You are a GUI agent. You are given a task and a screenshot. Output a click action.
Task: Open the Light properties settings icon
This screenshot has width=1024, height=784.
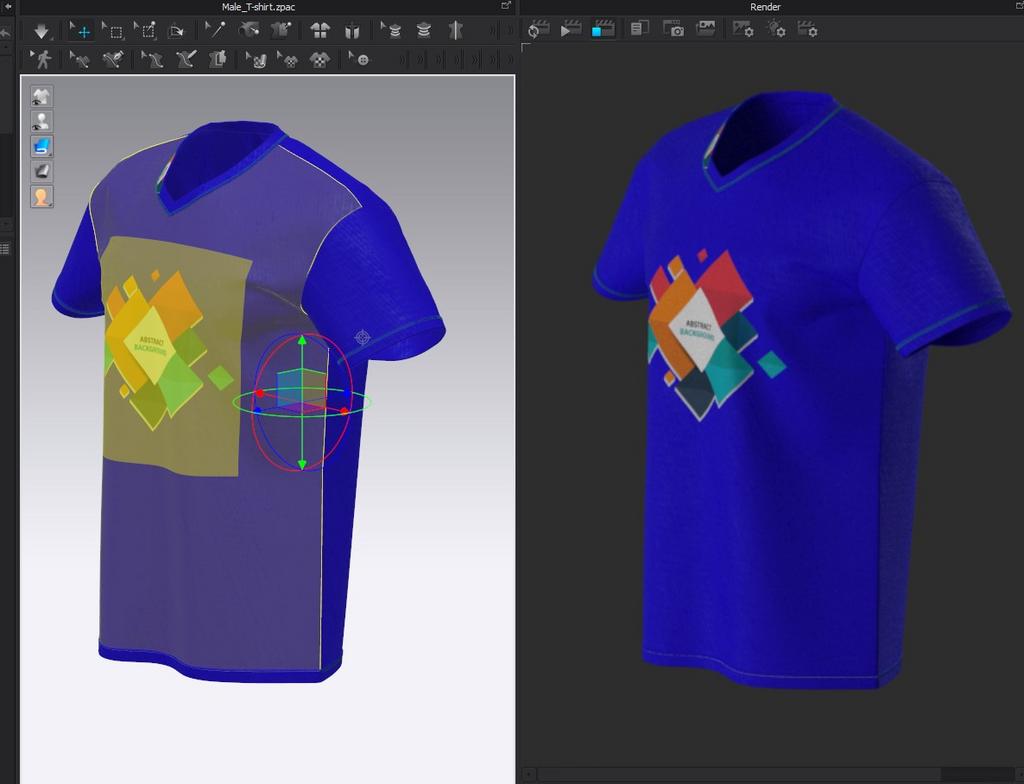[776, 29]
